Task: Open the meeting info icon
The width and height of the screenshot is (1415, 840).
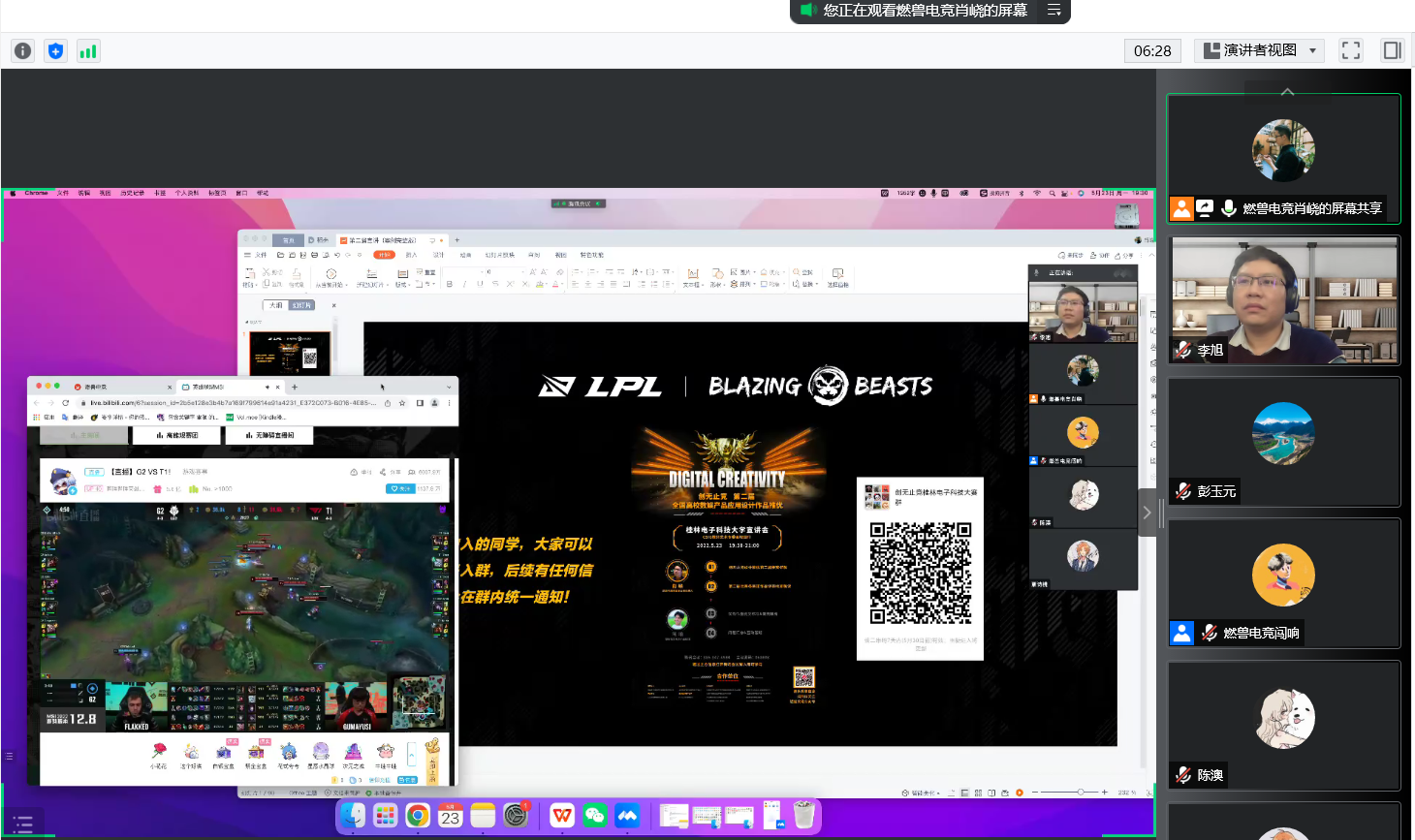Action: (23, 51)
